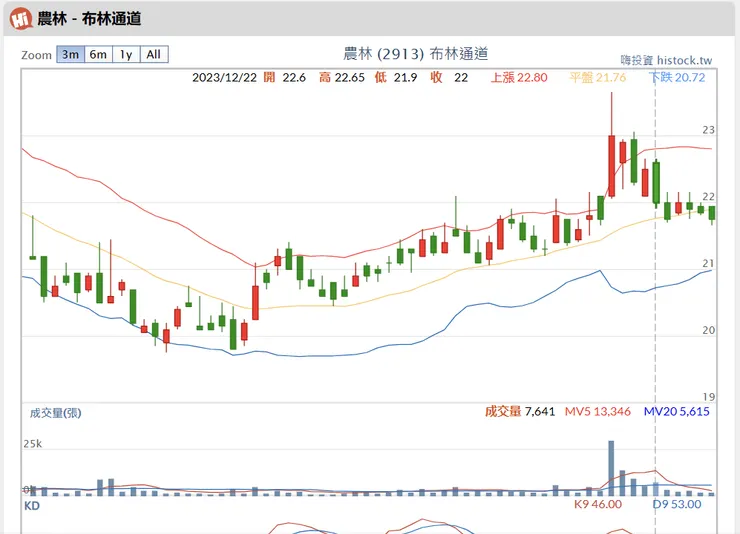Screen dimensions: 740x534
Task: Select the 3m zoom range
Action: (70, 54)
